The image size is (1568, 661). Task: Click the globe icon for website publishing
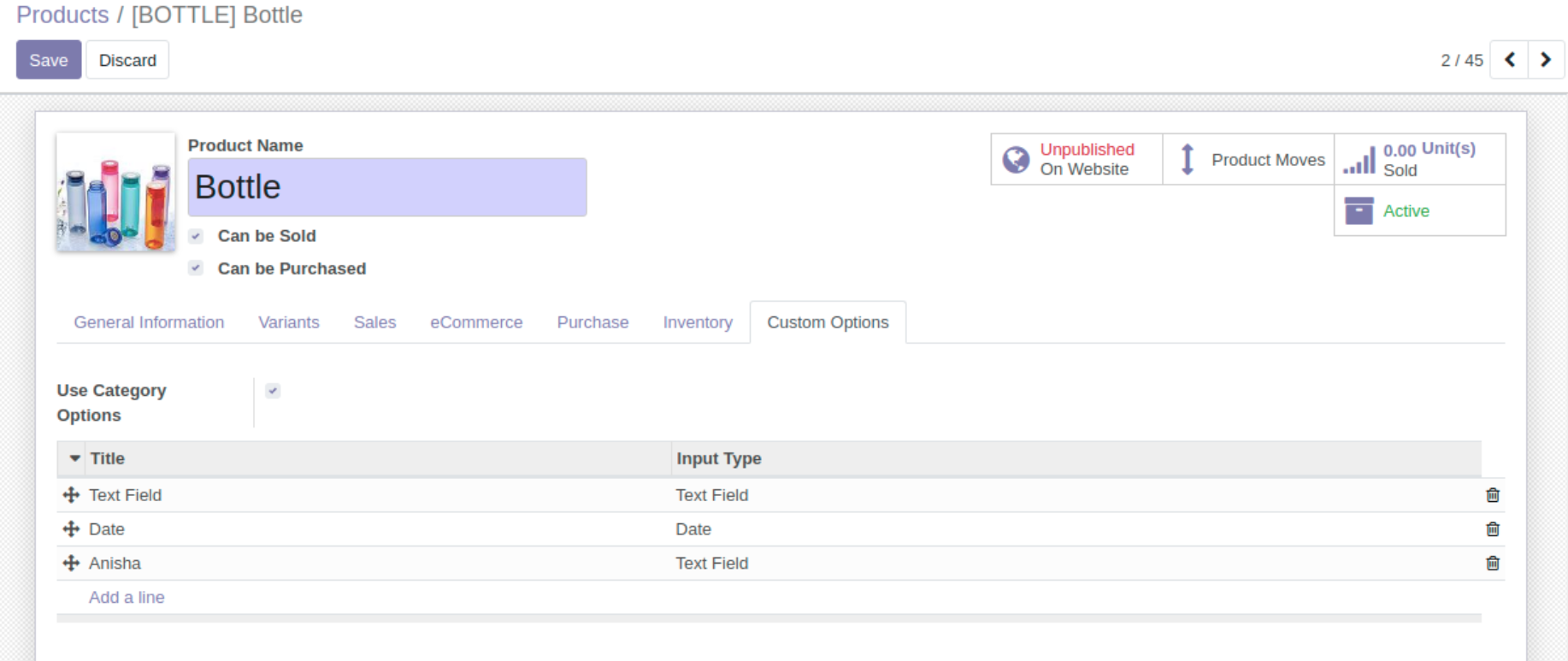click(1016, 160)
